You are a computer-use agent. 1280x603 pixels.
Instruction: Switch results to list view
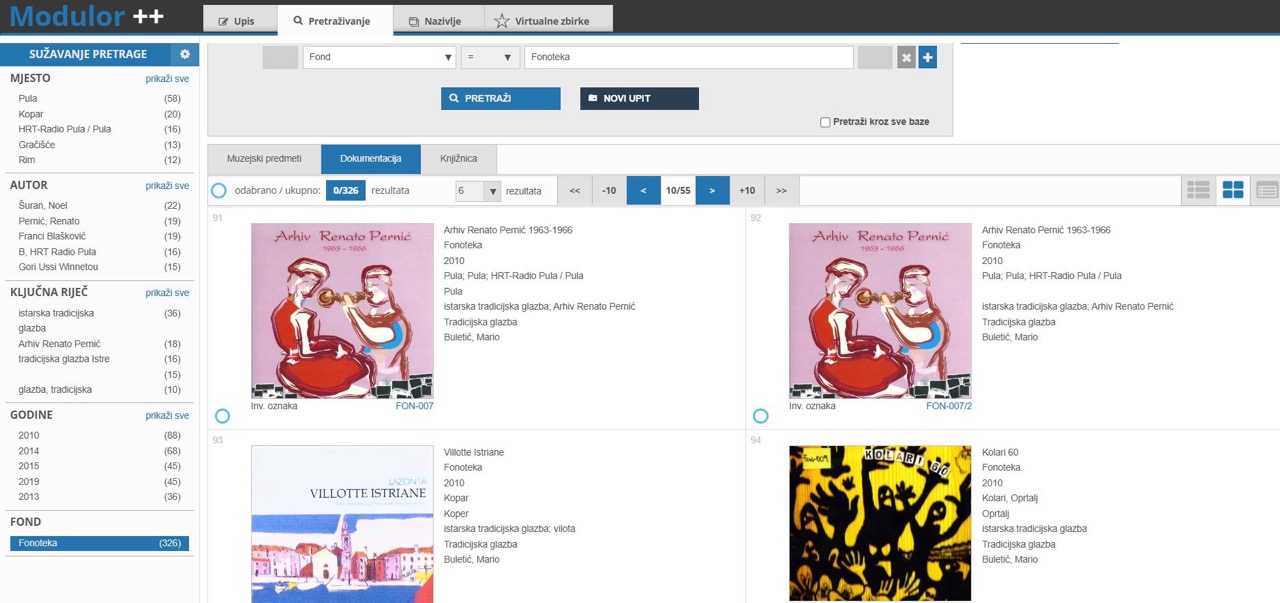coord(1197,190)
